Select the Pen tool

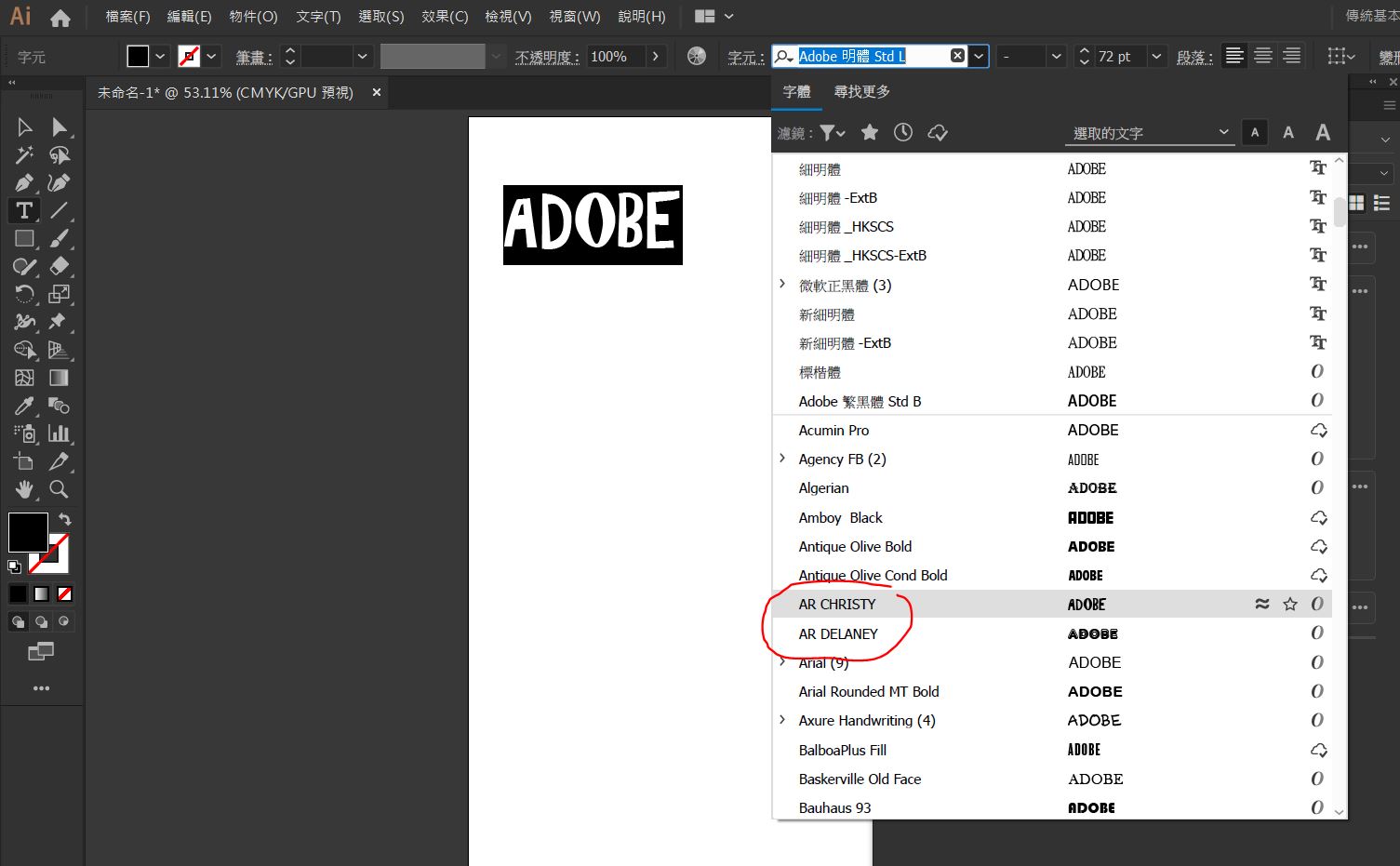25,183
